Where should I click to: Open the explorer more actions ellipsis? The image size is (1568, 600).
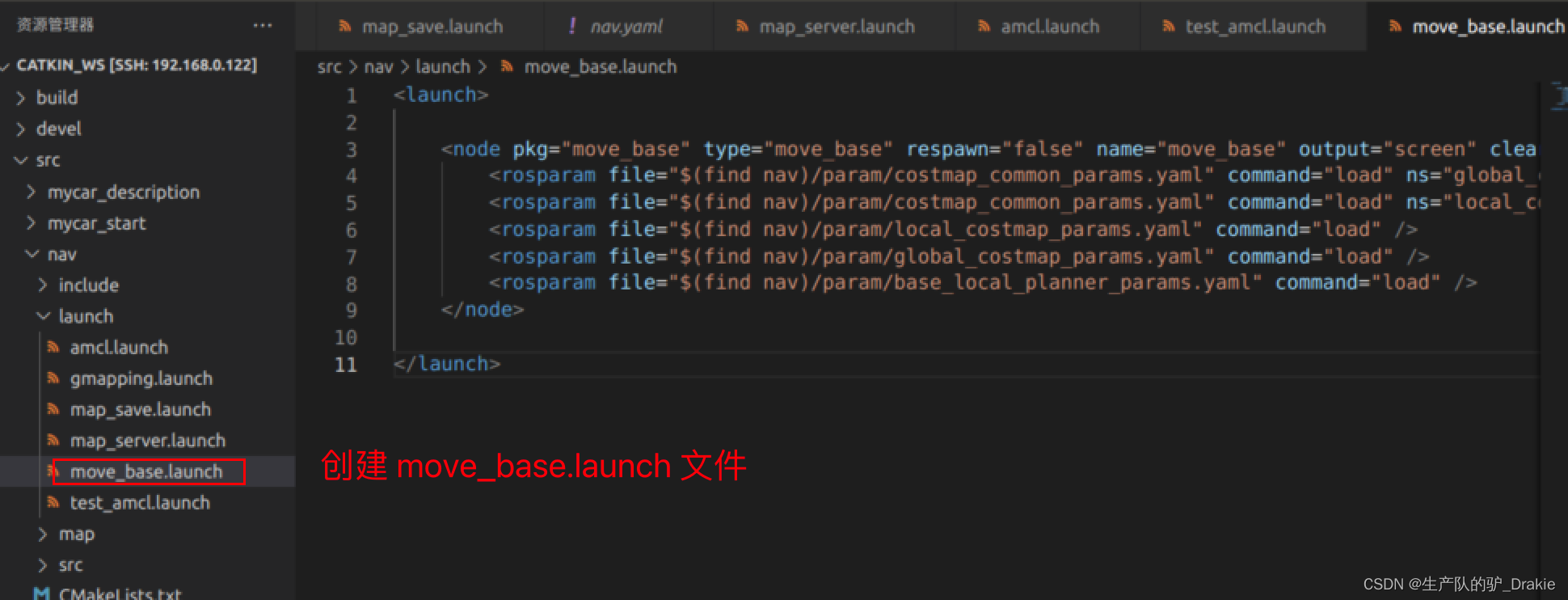(x=262, y=26)
